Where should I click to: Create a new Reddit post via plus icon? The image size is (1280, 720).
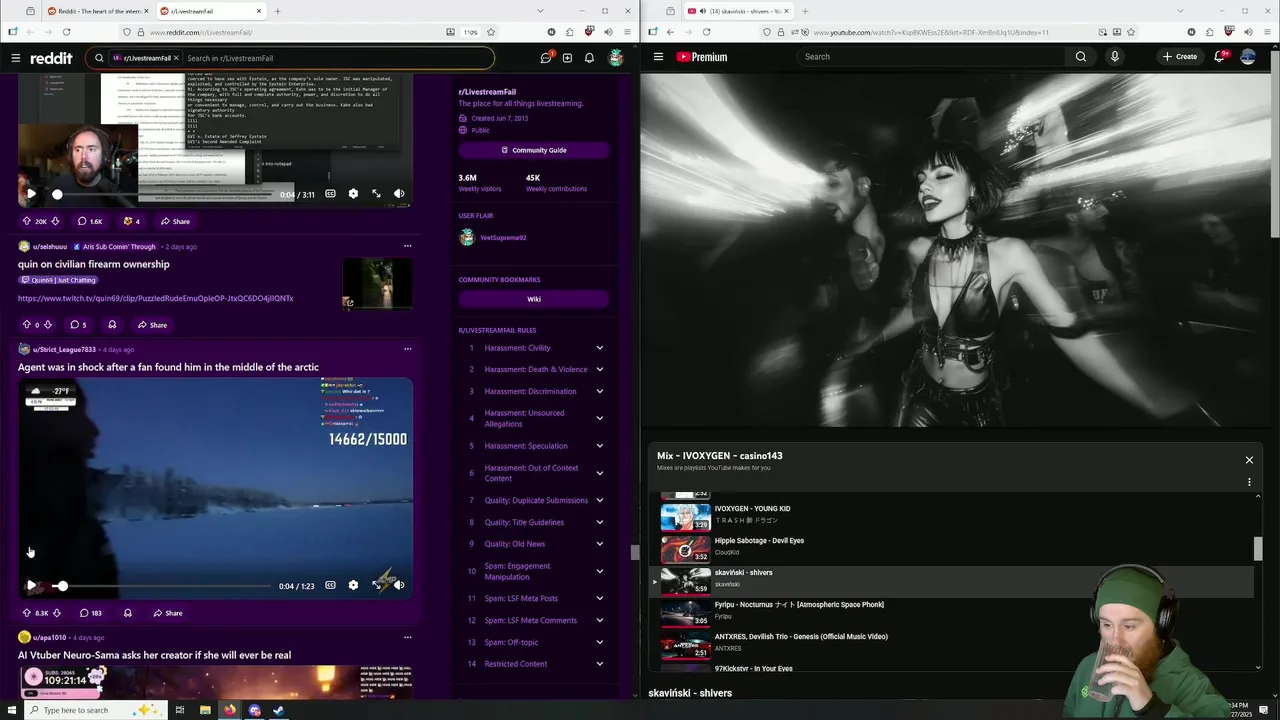567,58
